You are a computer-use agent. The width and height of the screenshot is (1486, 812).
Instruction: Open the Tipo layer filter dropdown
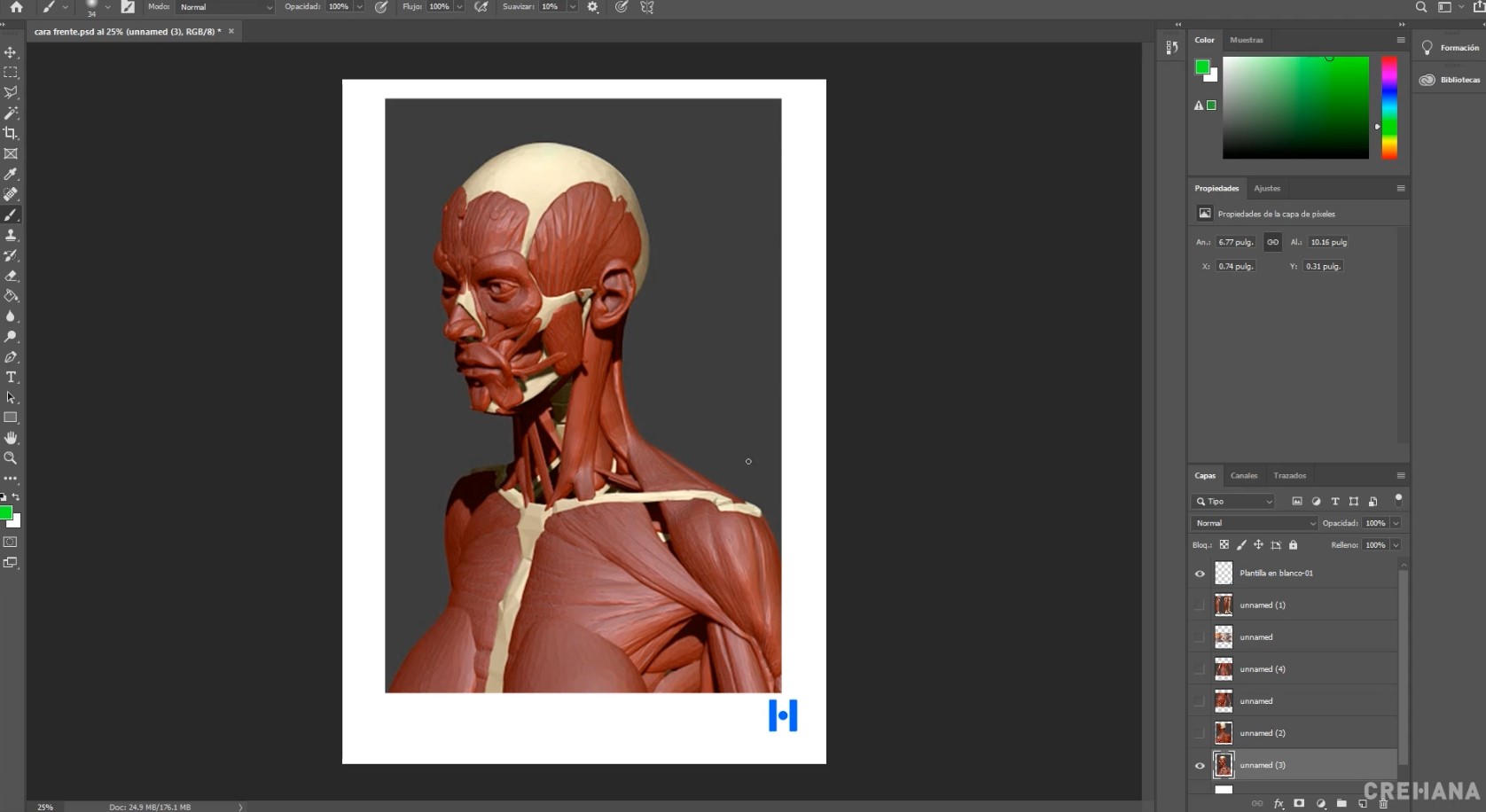pyautogui.click(x=1234, y=502)
